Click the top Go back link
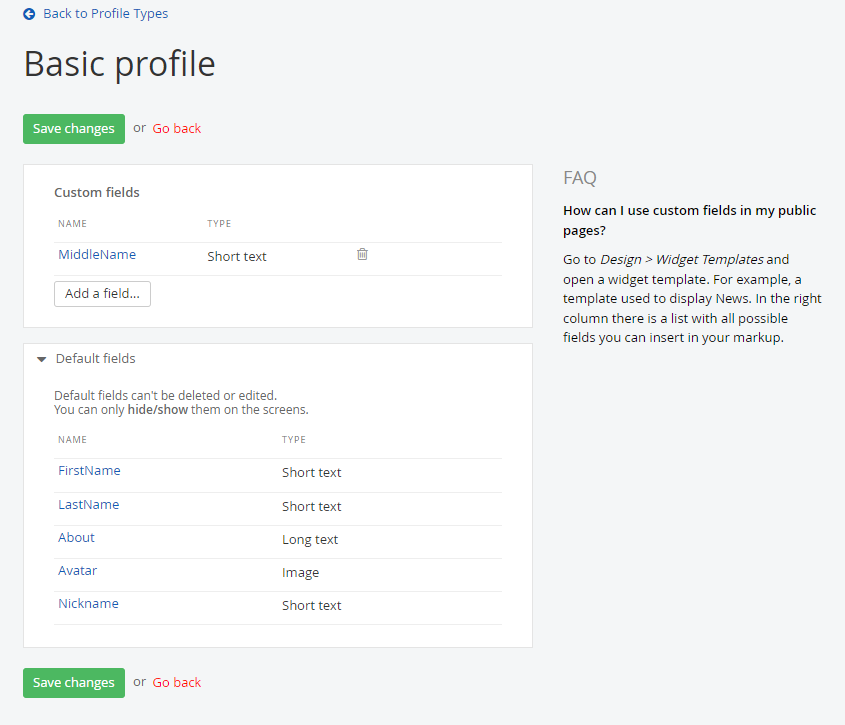Image resolution: width=845 pixels, height=725 pixels. tap(177, 129)
